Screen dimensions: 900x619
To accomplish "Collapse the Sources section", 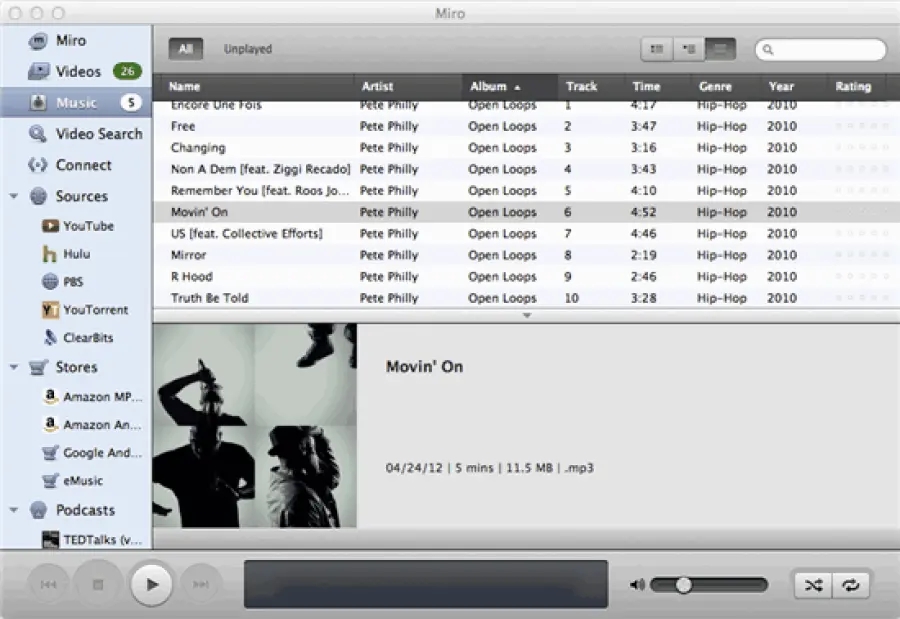I will pyautogui.click(x=14, y=197).
